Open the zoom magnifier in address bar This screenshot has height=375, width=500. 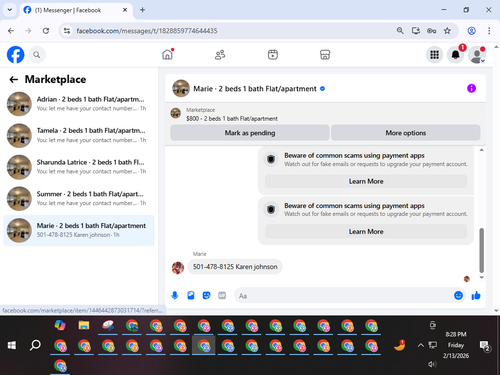point(400,31)
